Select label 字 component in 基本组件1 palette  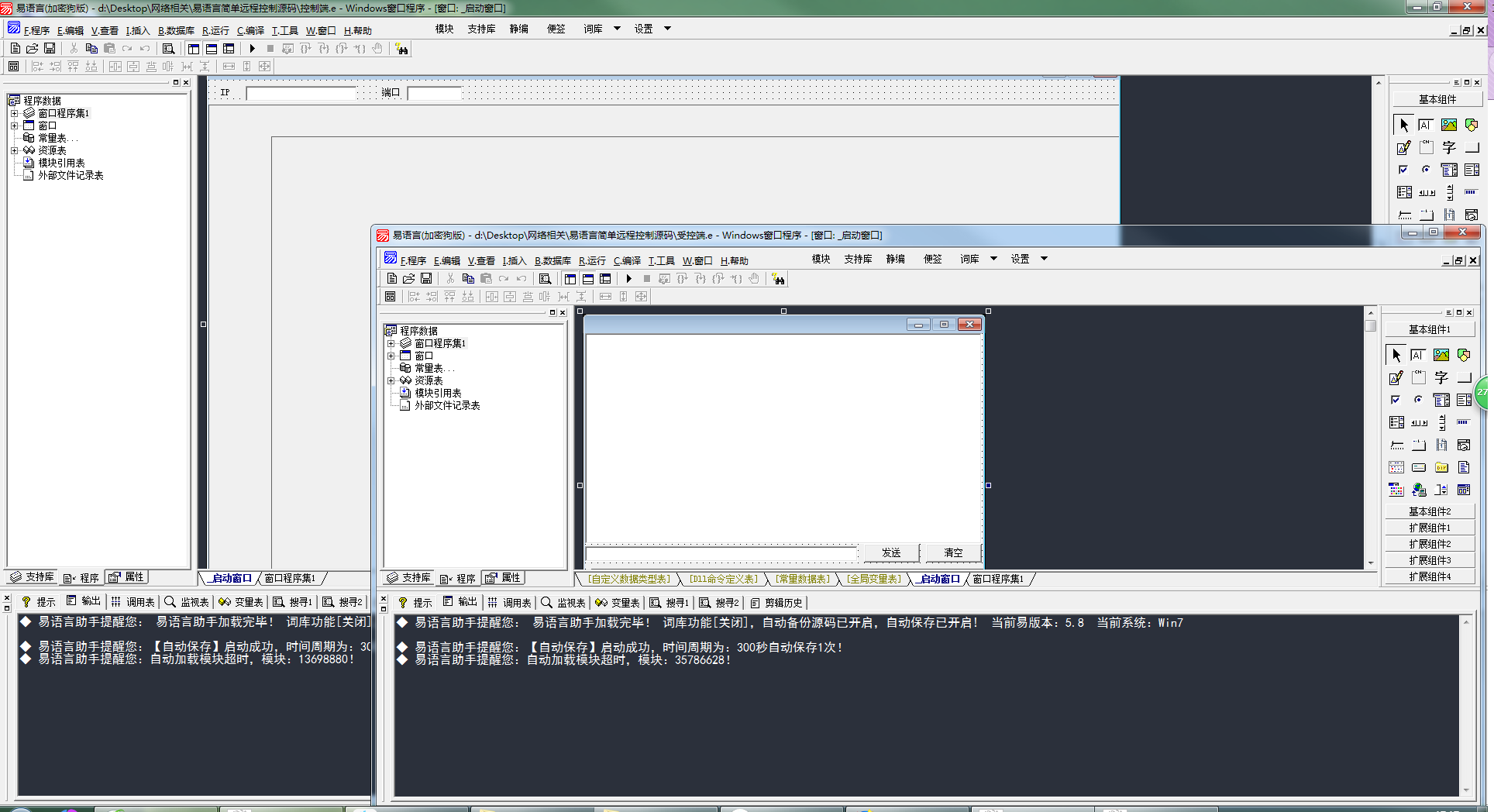pos(1441,378)
